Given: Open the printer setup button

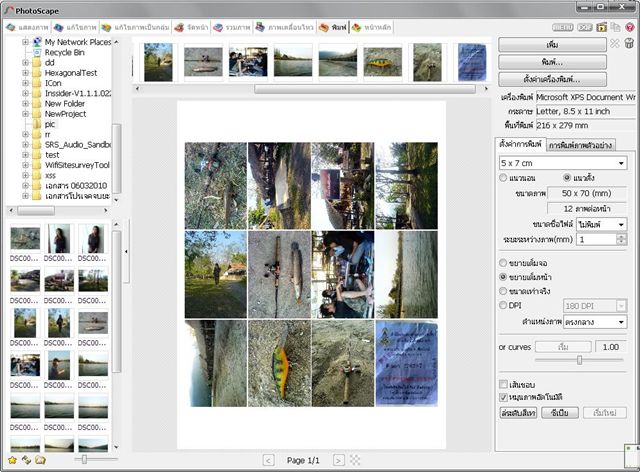Looking at the screenshot, I should (x=552, y=79).
